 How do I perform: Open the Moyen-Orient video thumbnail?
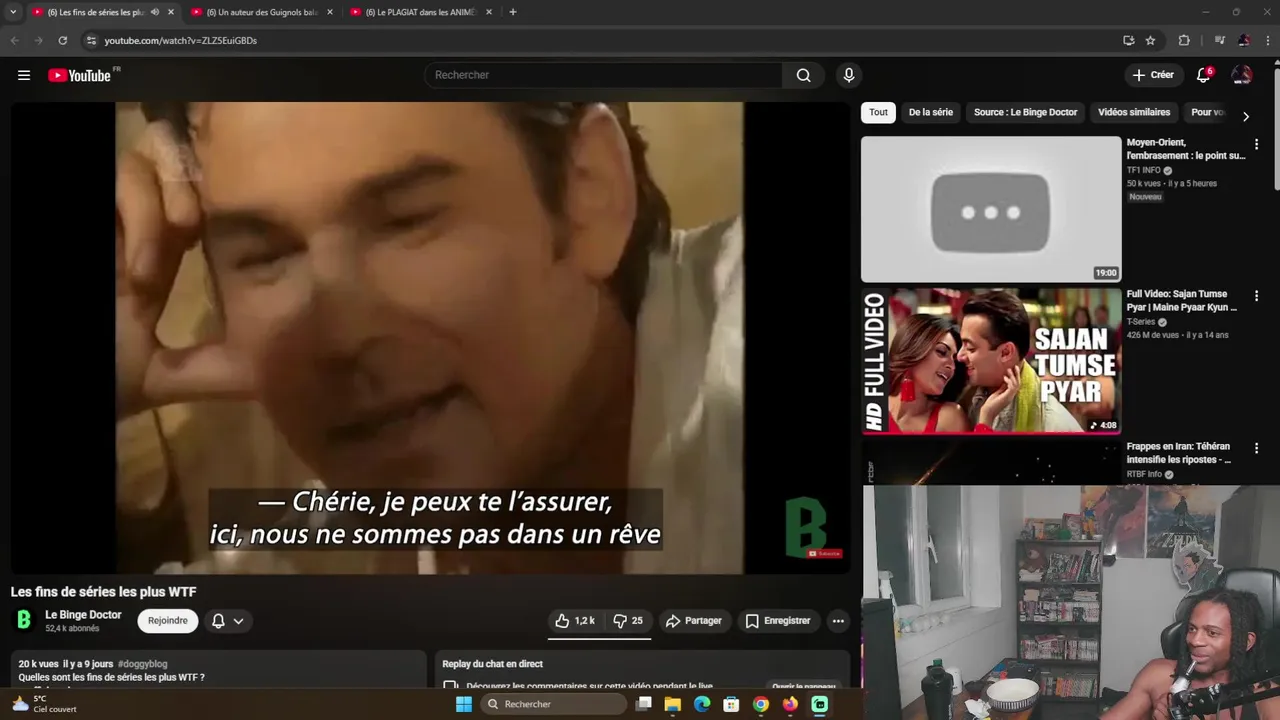(991, 209)
